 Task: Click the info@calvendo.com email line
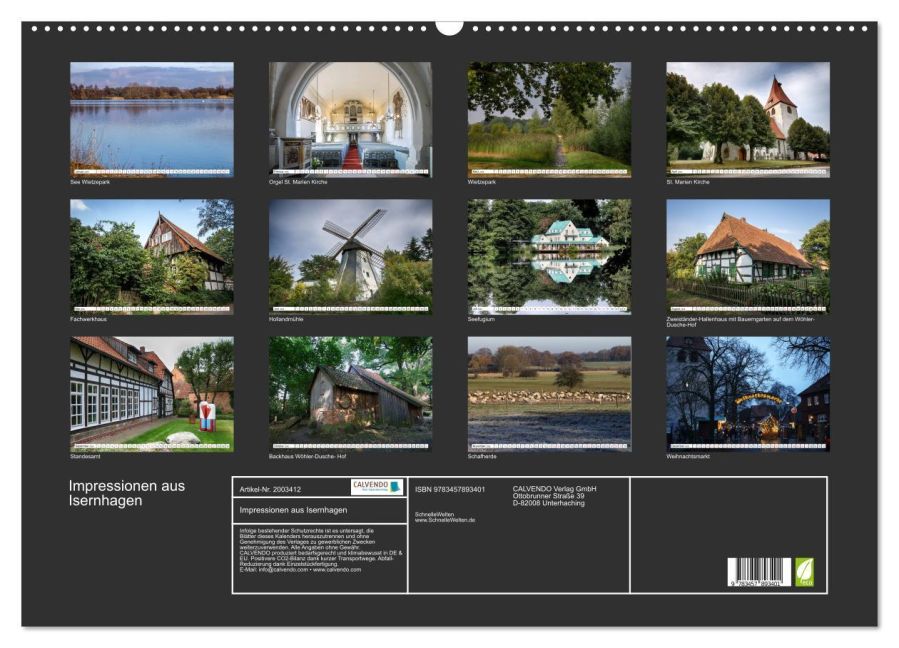tap(300, 569)
